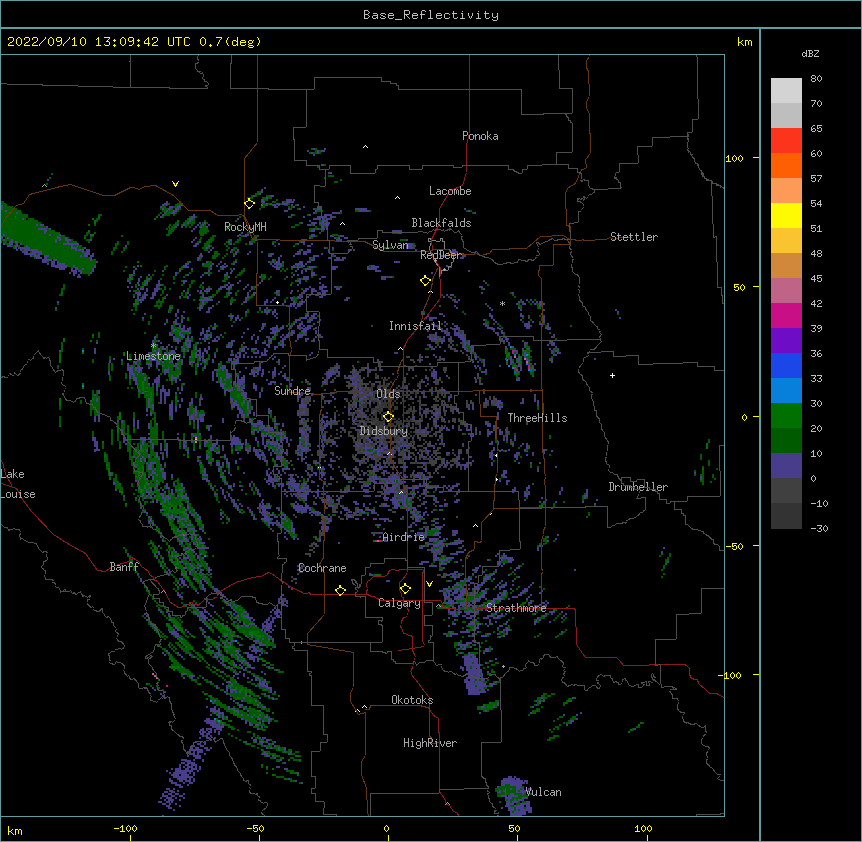The width and height of the screenshot is (862, 842).
Task: Click the -100 tick on the right axis
Action: tap(731, 675)
